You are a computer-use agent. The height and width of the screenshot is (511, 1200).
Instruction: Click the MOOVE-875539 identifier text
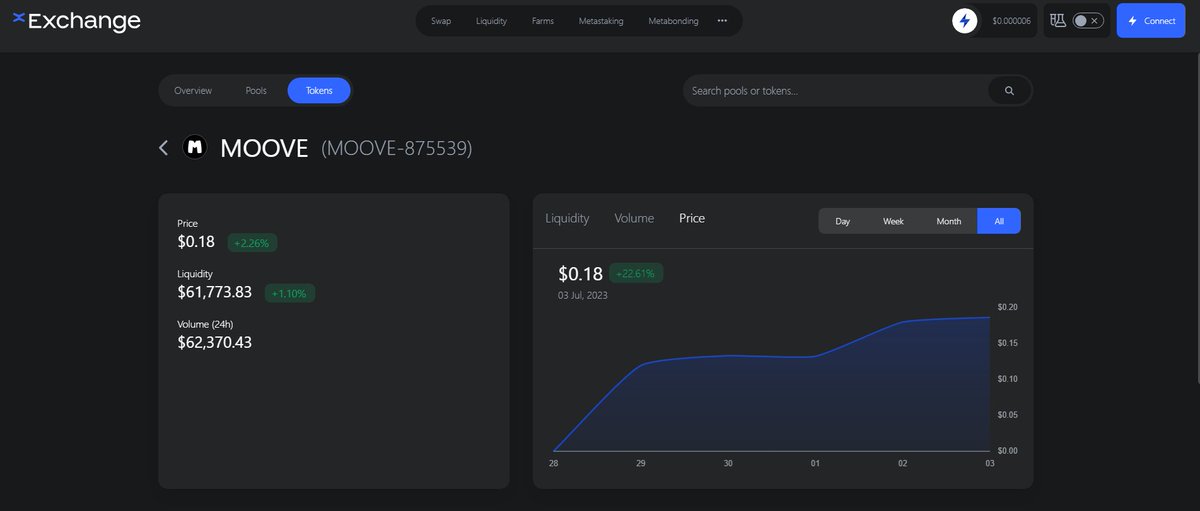click(397, 148)
